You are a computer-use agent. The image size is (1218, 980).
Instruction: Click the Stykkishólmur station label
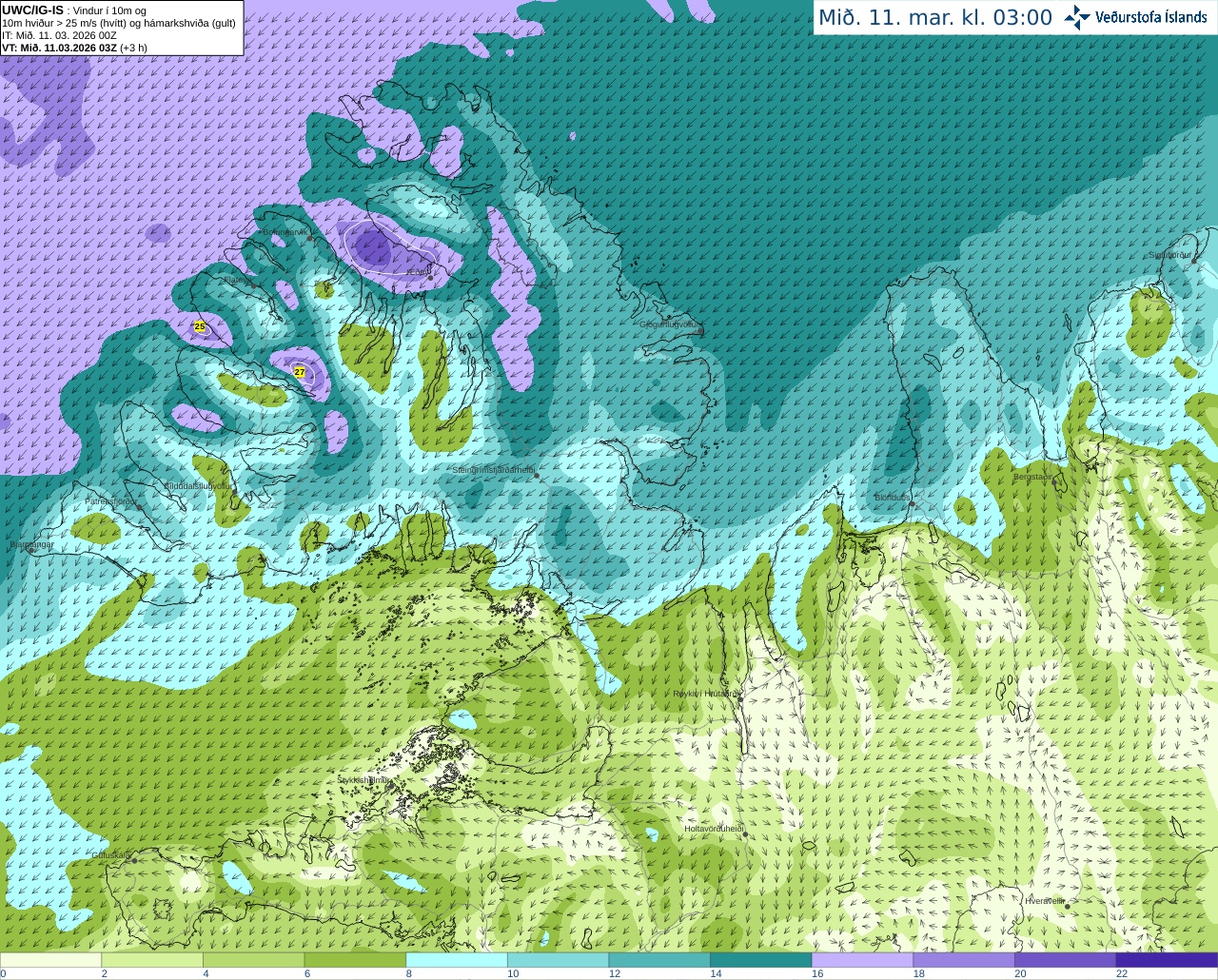[363, 780]
